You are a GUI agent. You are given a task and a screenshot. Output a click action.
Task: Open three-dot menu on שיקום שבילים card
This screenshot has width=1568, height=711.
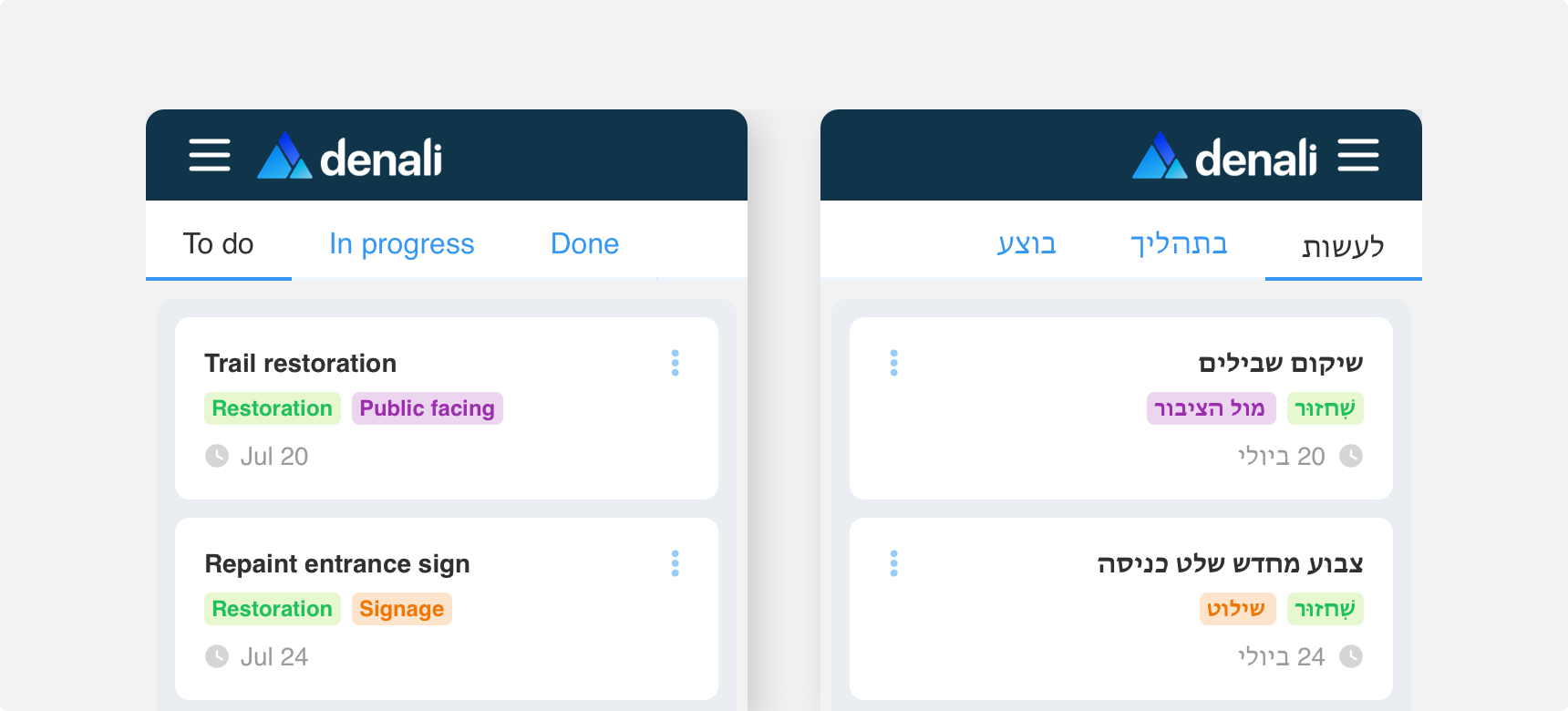point(893,363)
